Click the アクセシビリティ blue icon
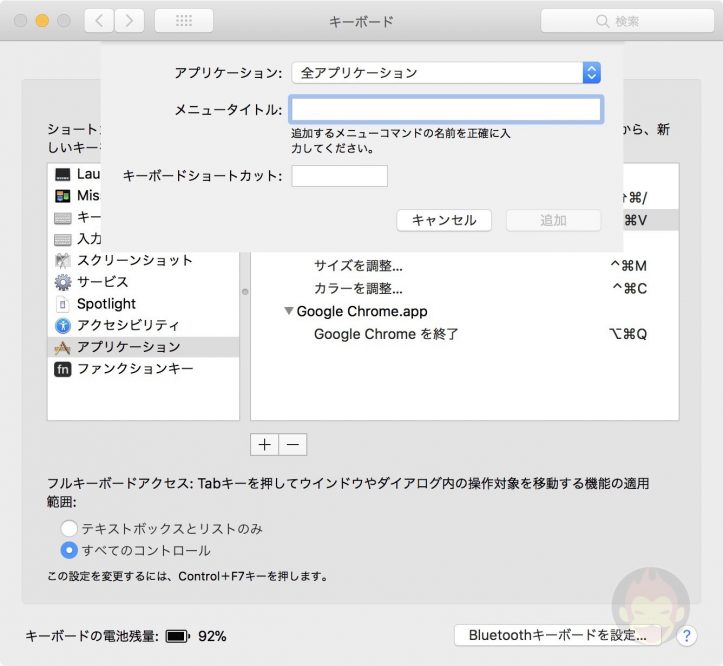723x666 pixels. tap(63, 326)
